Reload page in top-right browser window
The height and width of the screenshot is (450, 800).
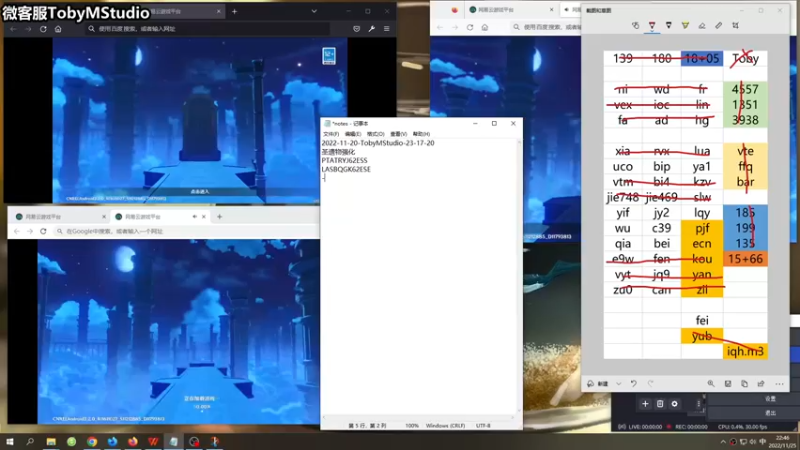(x=469, y=27)
